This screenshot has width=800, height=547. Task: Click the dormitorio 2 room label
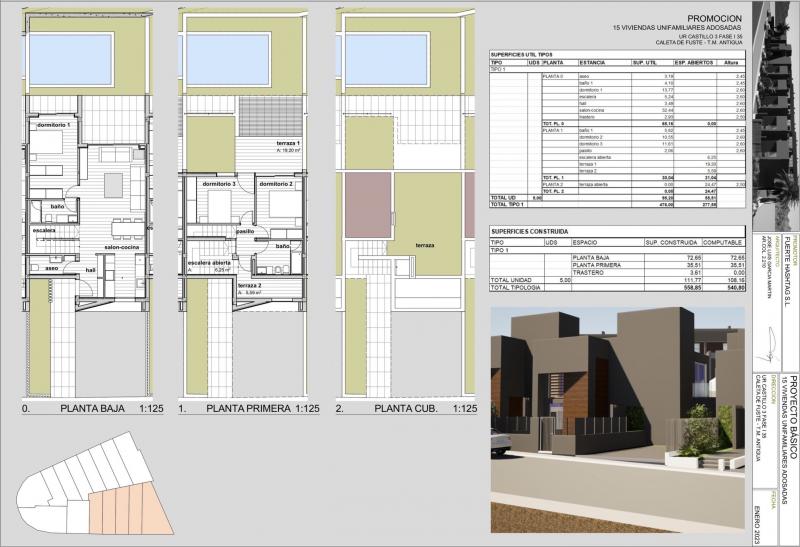275,185
